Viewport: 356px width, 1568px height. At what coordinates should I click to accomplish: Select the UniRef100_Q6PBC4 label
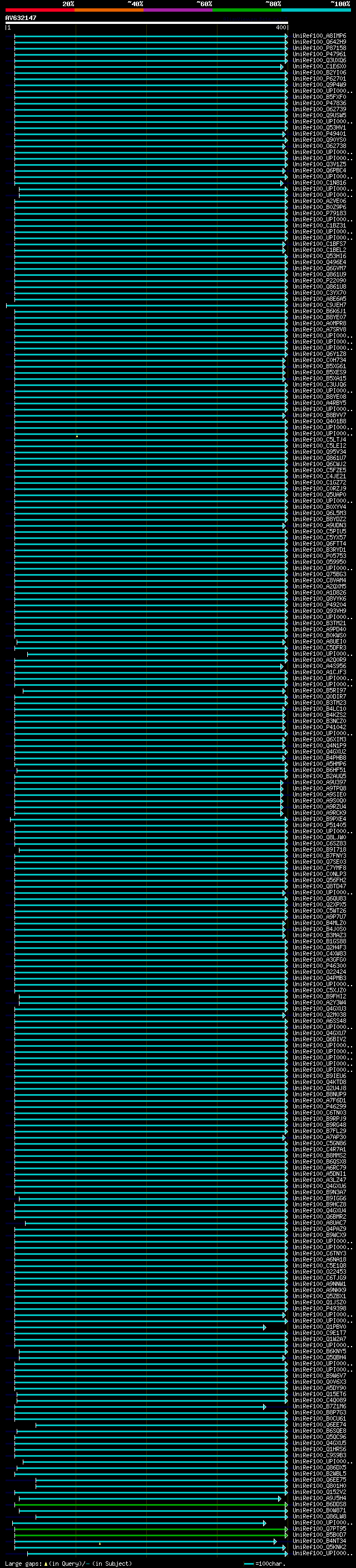pos(319,170)
